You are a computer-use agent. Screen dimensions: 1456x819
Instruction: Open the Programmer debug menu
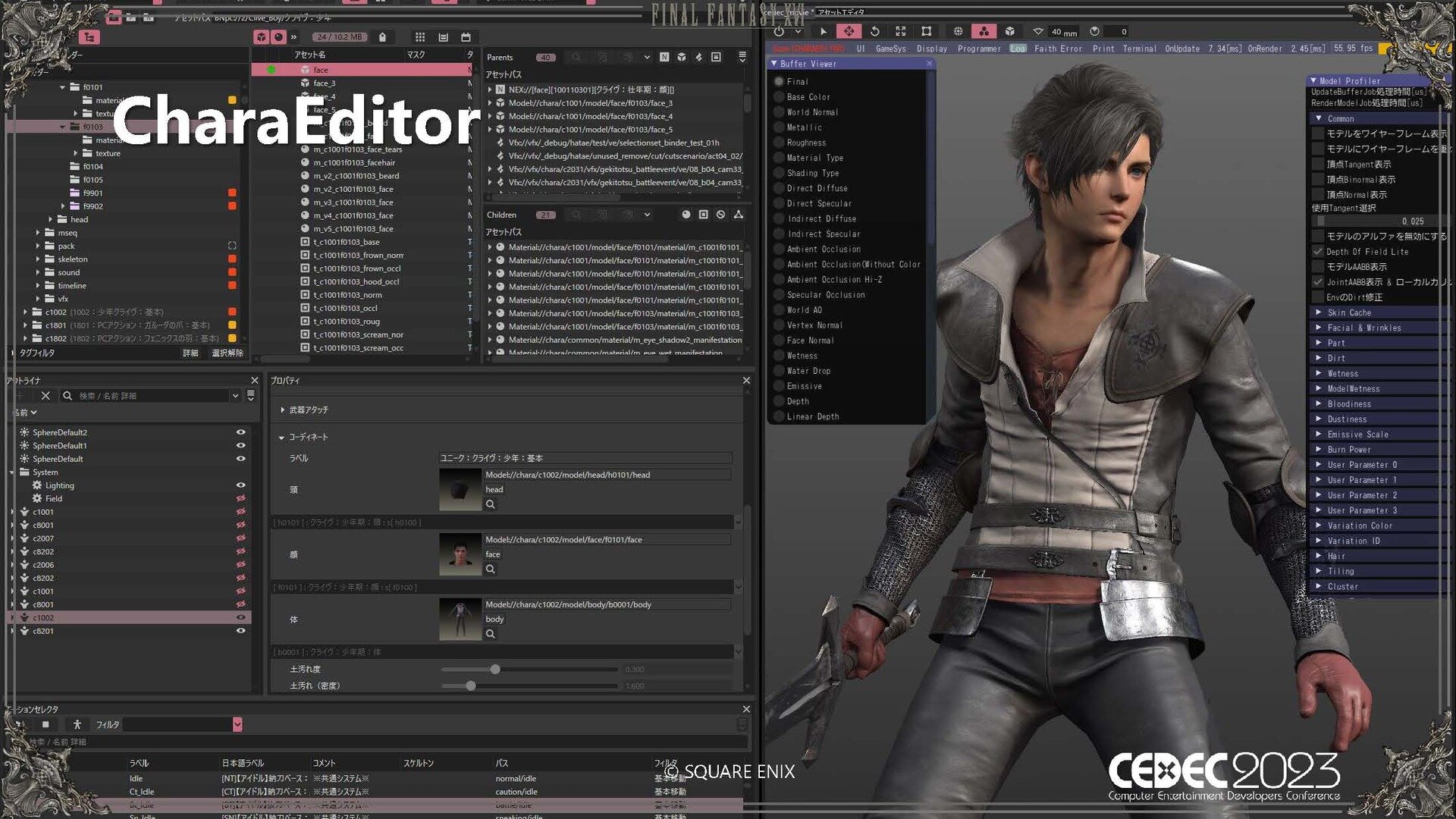pos(979,49)
